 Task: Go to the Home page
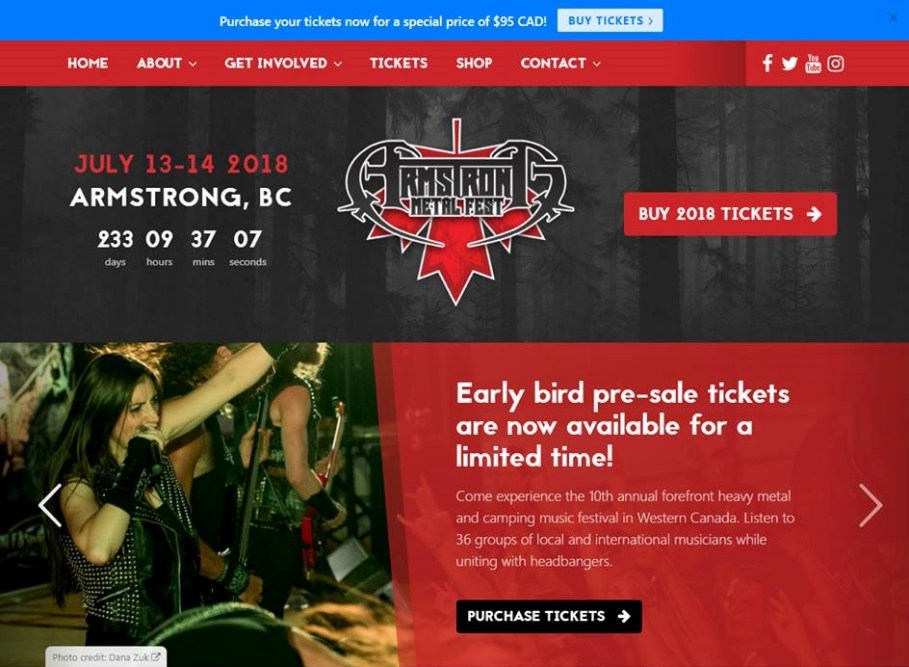pos(88,63)
